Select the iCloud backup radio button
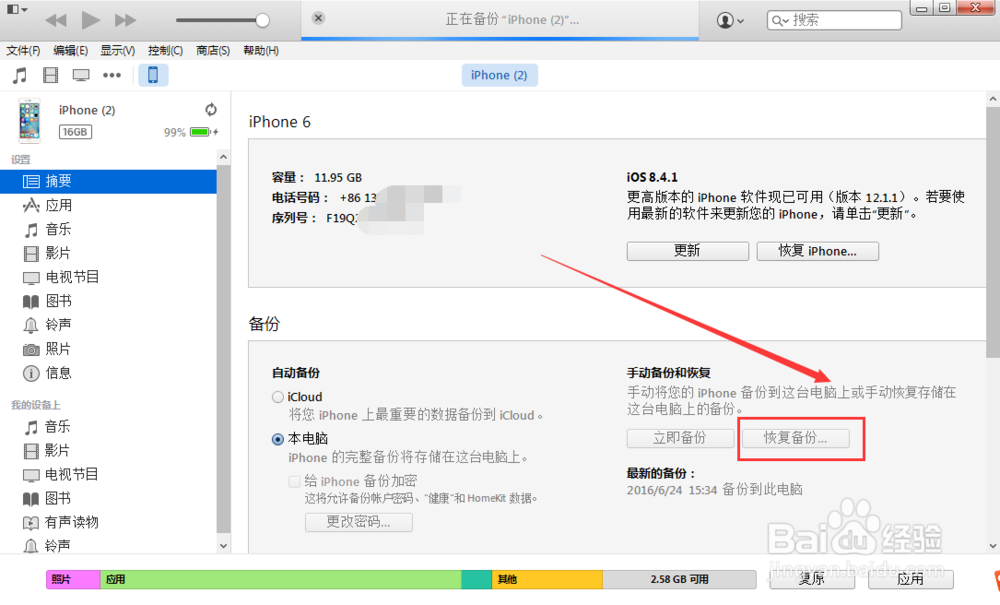1000x605 pixels. click(x=277, y=397)
